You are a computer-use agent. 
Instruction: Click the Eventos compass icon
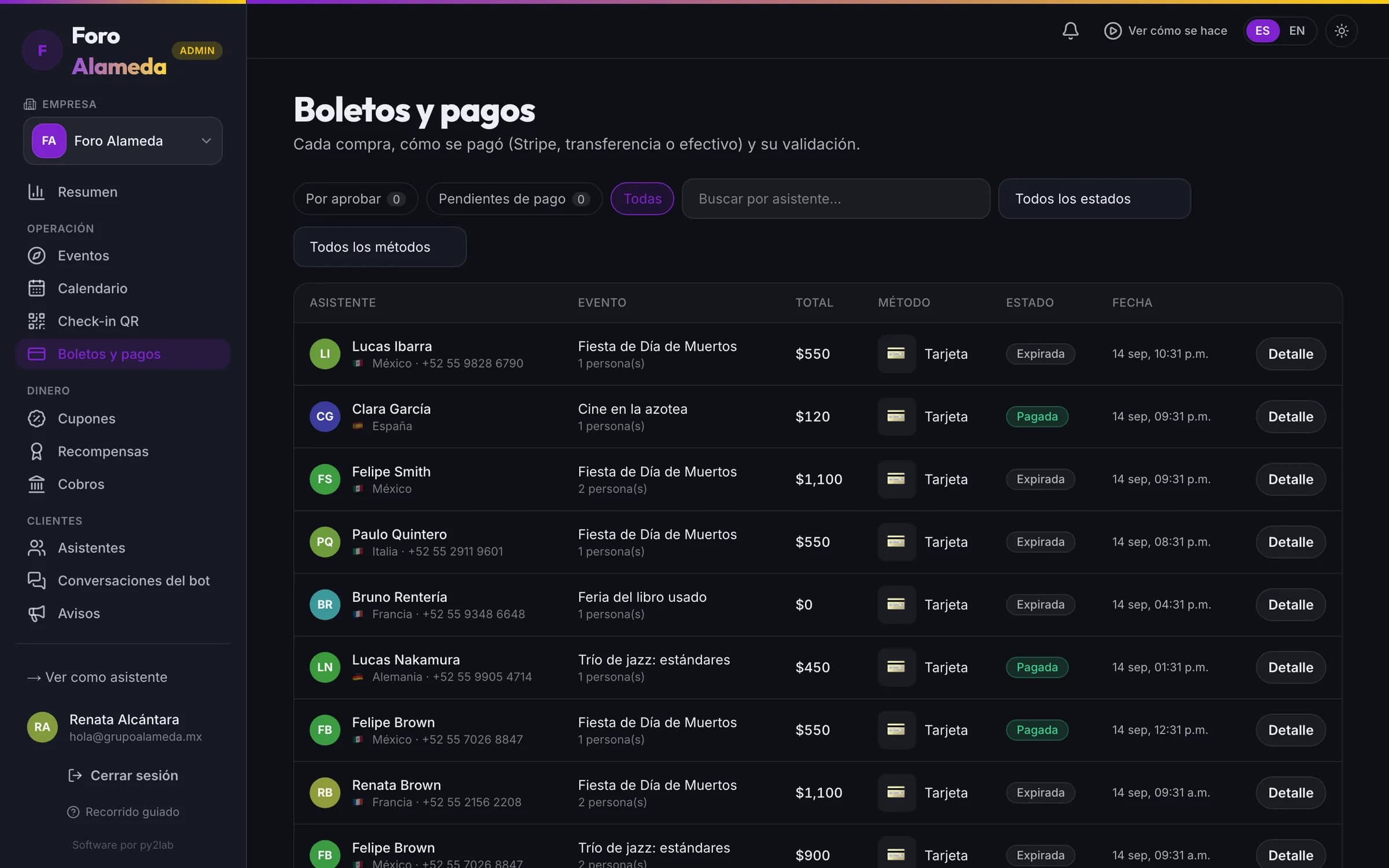(36, 256)
